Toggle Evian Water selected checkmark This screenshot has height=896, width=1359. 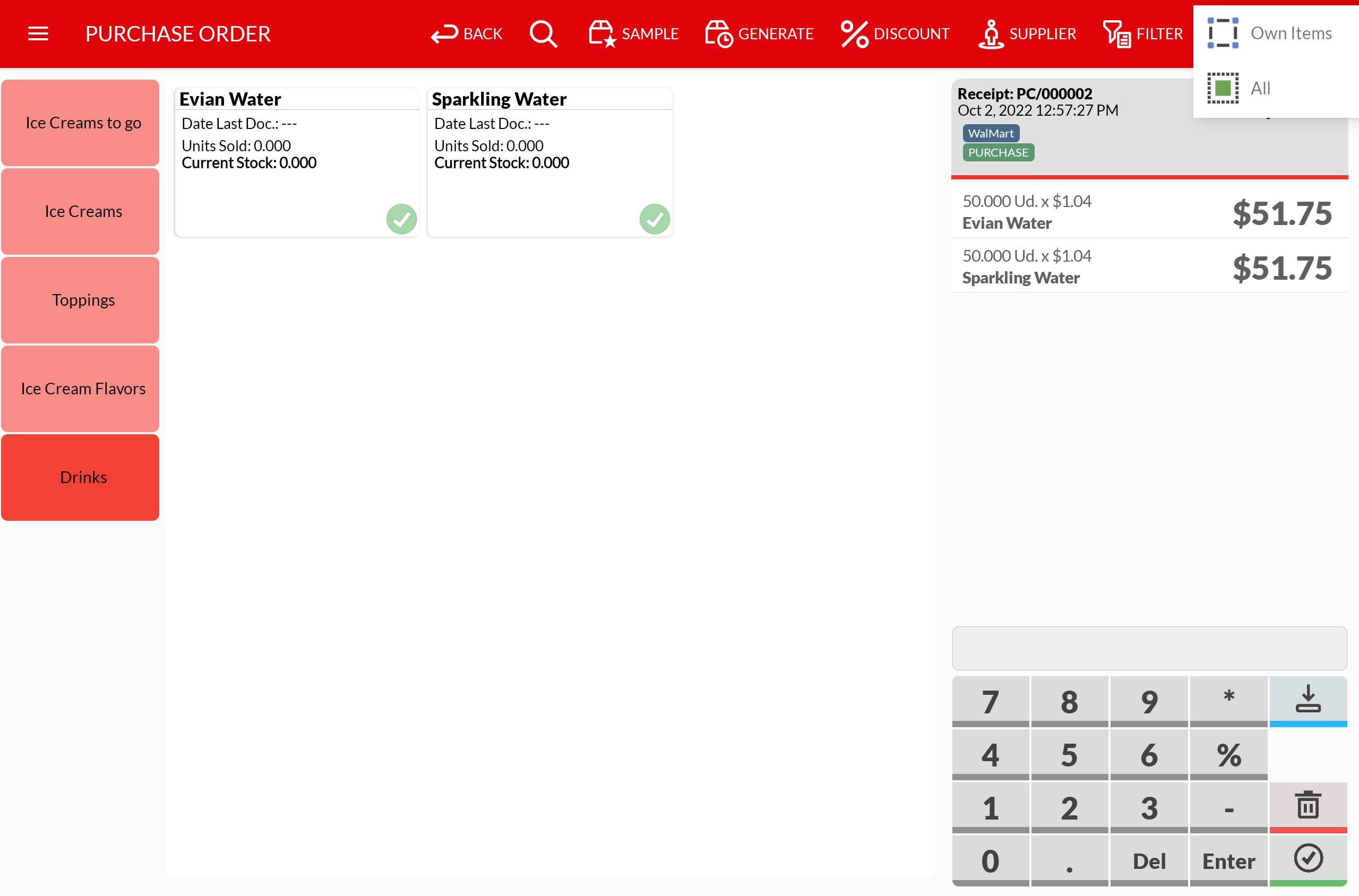401,219
